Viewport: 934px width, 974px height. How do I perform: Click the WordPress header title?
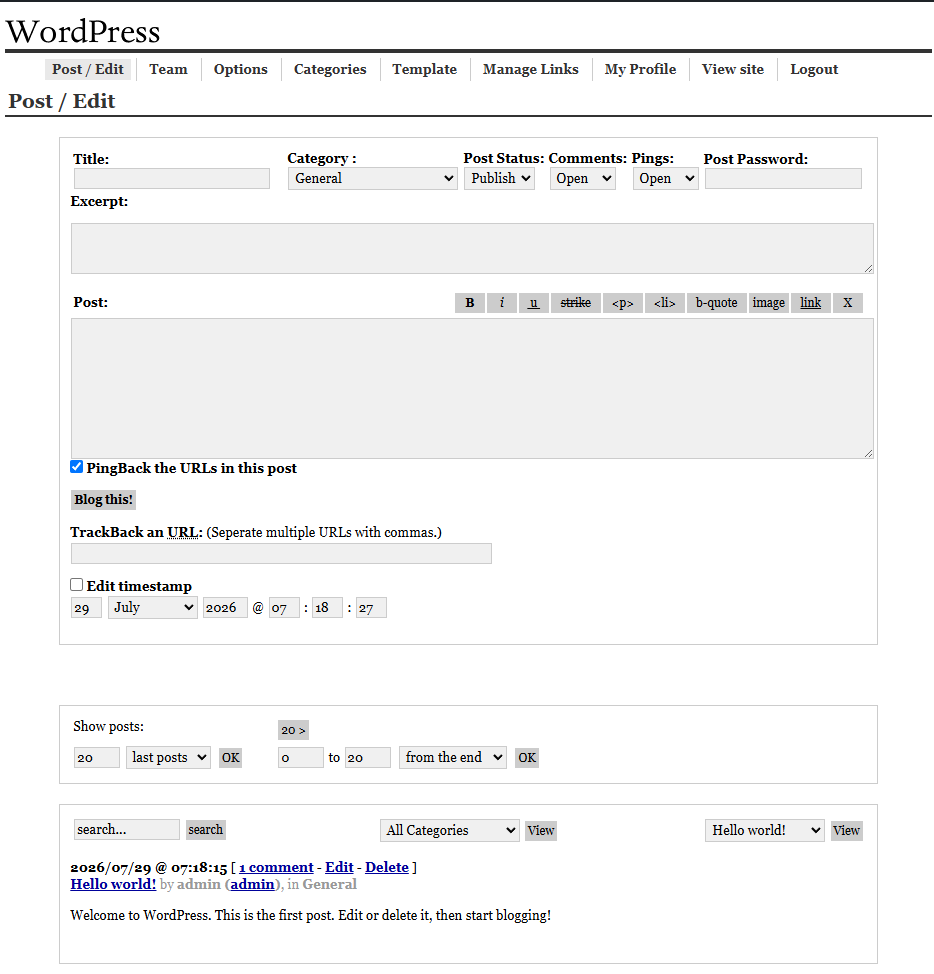point(83,32)
